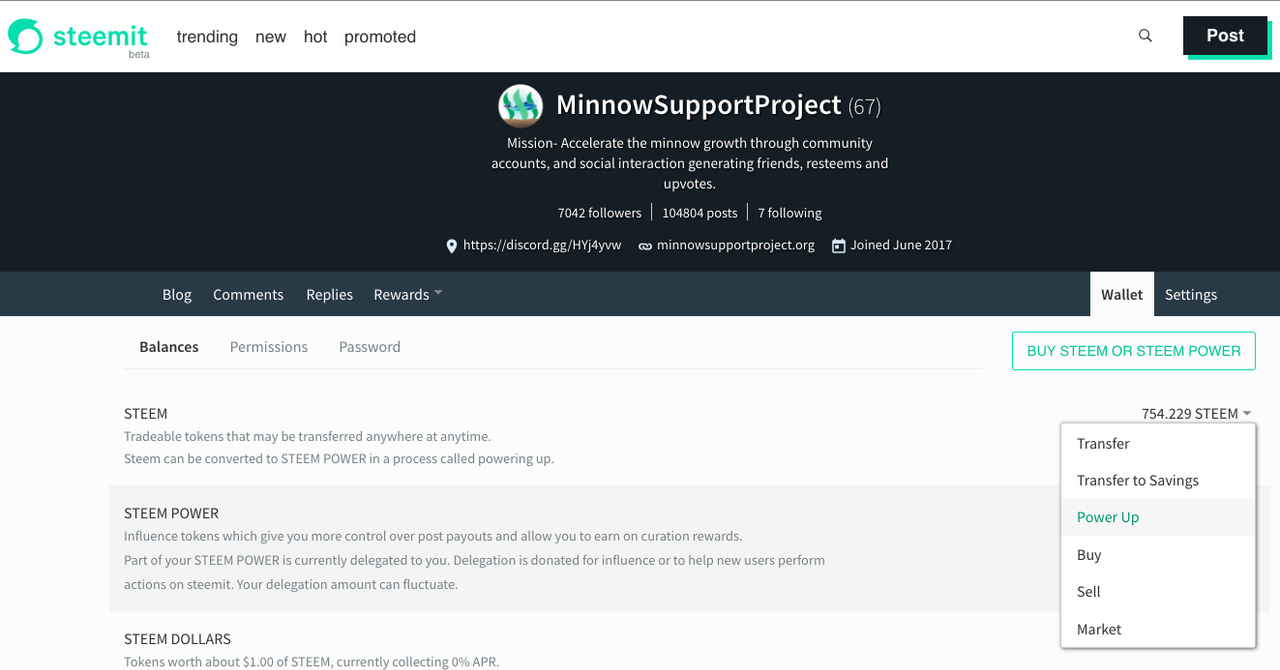1280x670 pixels.
Task: Open the new posts feed
Action: [x=271, y=37]
